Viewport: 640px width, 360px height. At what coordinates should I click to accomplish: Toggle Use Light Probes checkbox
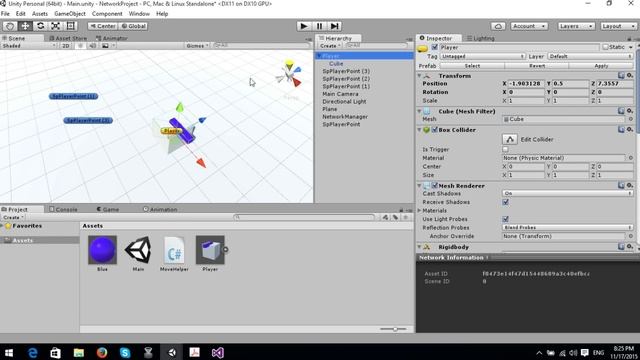505,219
